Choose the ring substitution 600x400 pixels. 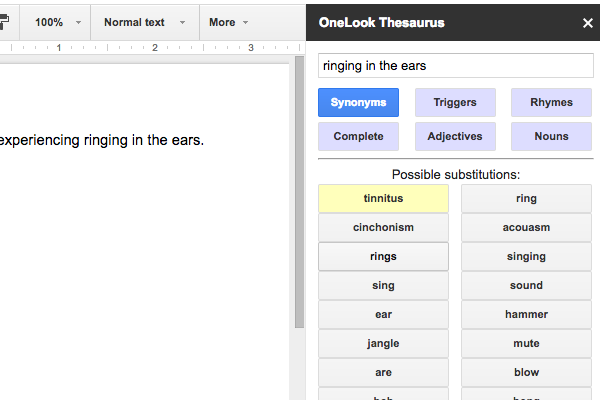coord(526,199)
